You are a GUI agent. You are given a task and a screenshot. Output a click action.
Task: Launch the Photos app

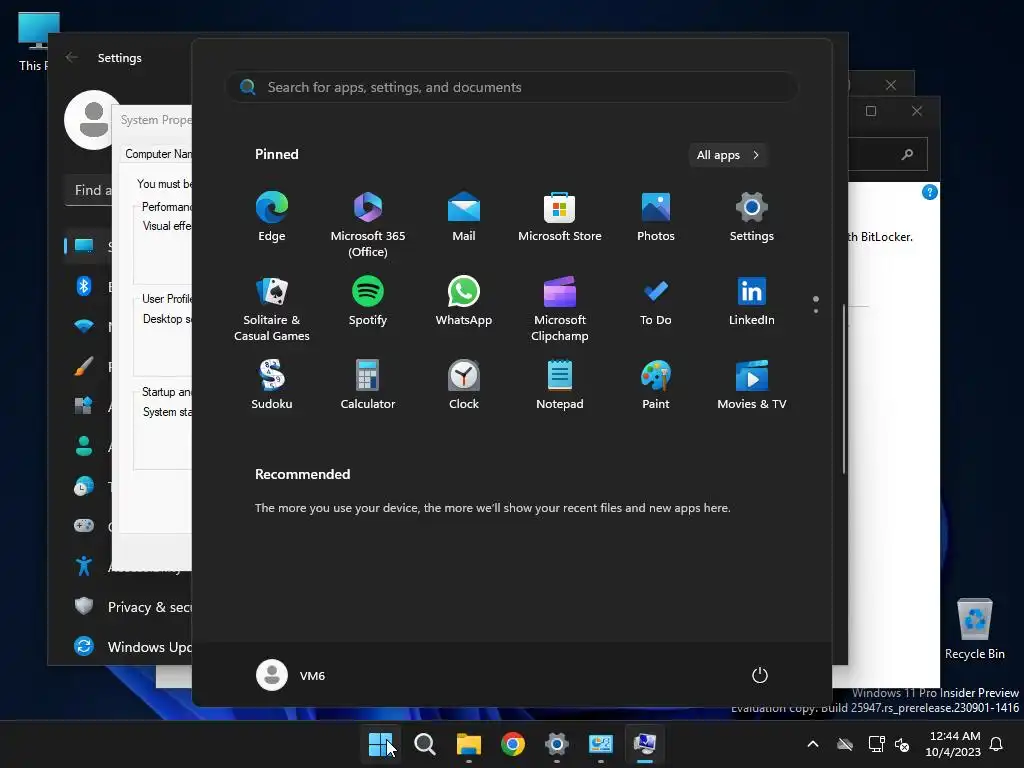coord(656,217)
